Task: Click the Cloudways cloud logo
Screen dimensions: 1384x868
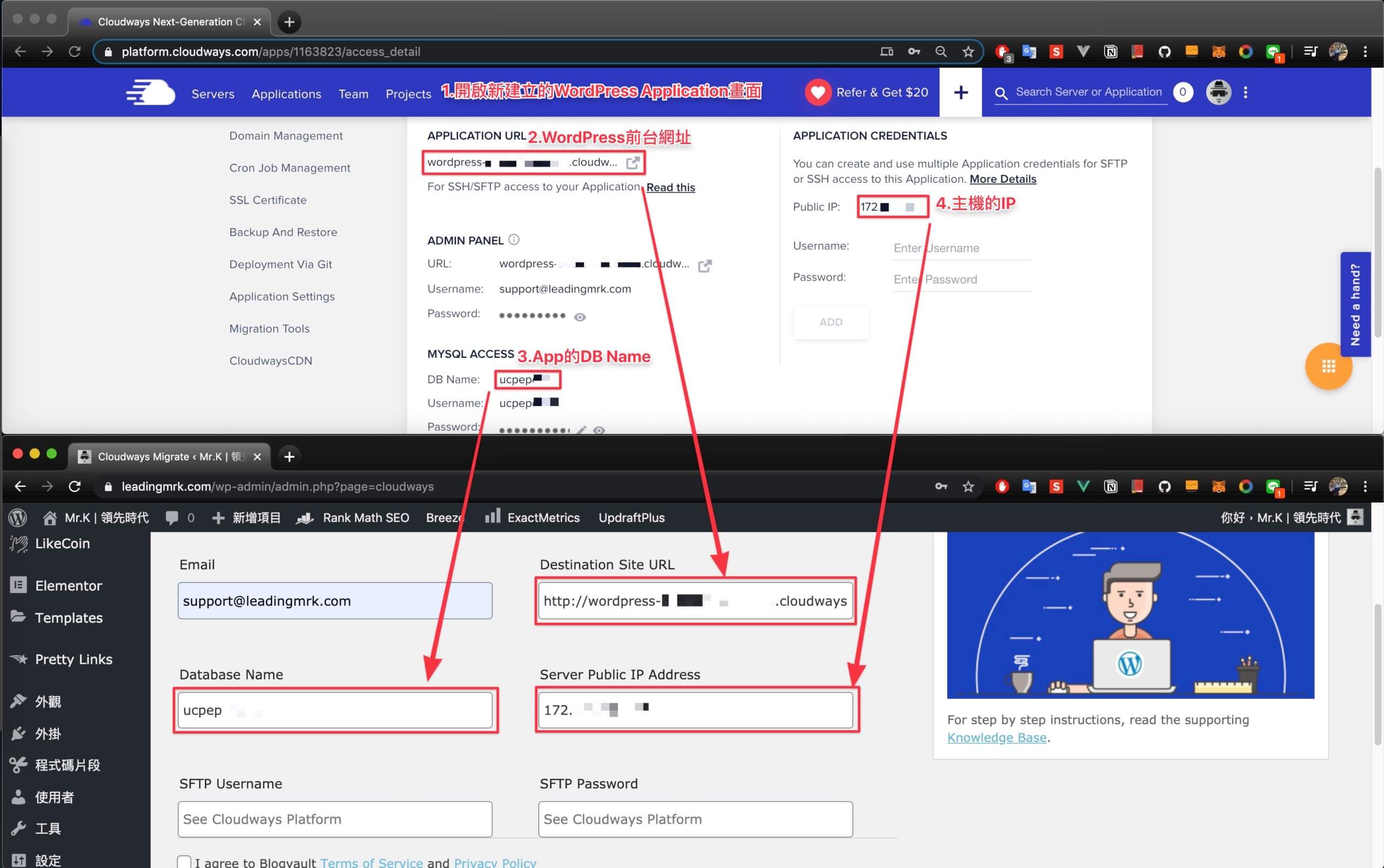Action: (x=150, y=92)
